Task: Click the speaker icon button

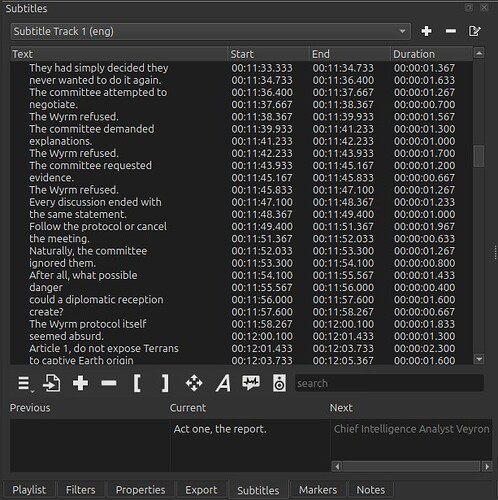Action: coord(279,383)
